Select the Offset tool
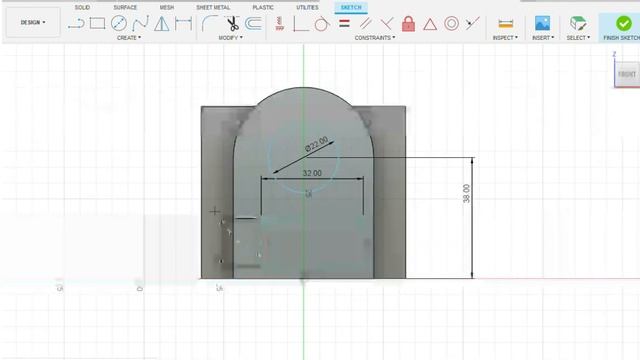 point(253,24)
